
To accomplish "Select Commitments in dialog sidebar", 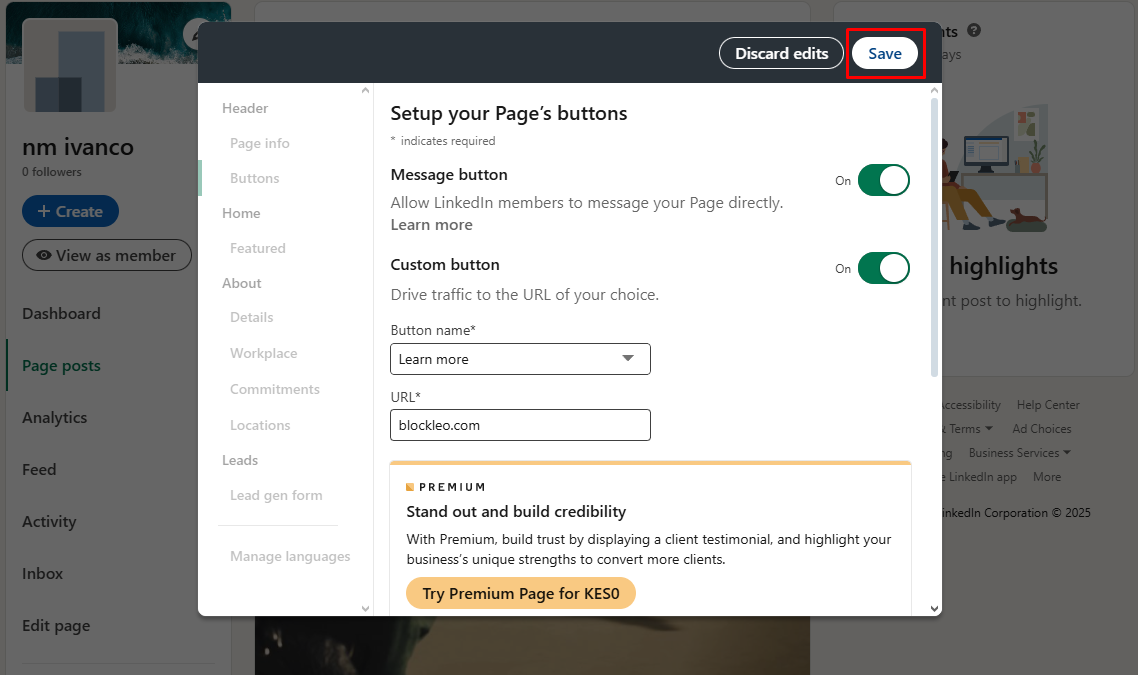I will click(x=275, y=389).
